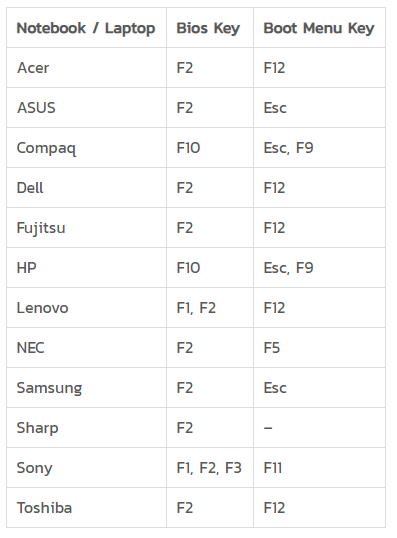397x538 pixels.
Task: Select Samsung's Esc boot menu cell
Action: (319, 388)
